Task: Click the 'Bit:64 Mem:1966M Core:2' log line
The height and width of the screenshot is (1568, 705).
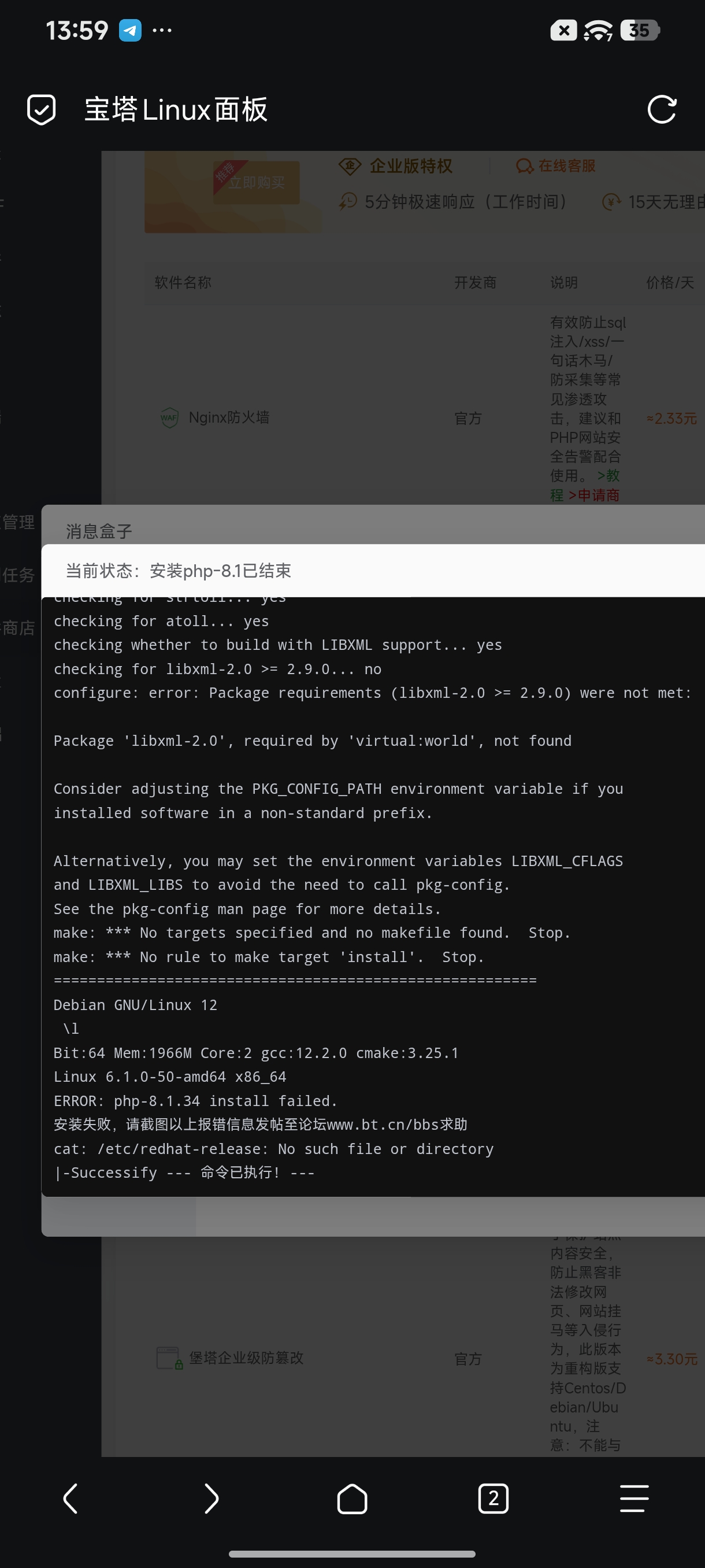Action: (x=255, y=1052)
